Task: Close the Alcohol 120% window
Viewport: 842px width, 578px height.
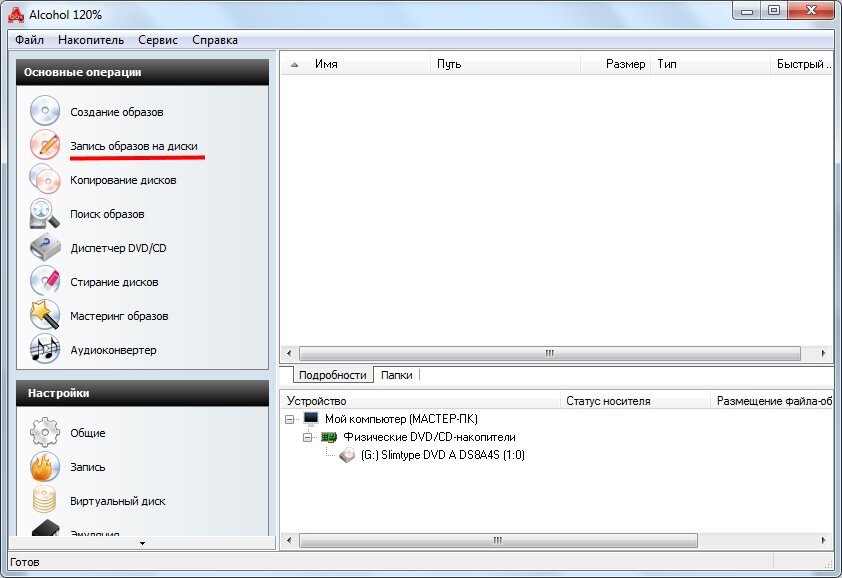Action: coord(811,11)
